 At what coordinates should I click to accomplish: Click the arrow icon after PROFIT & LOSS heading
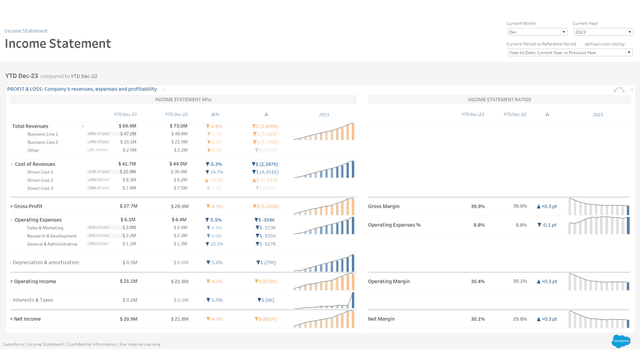[164, 89]
